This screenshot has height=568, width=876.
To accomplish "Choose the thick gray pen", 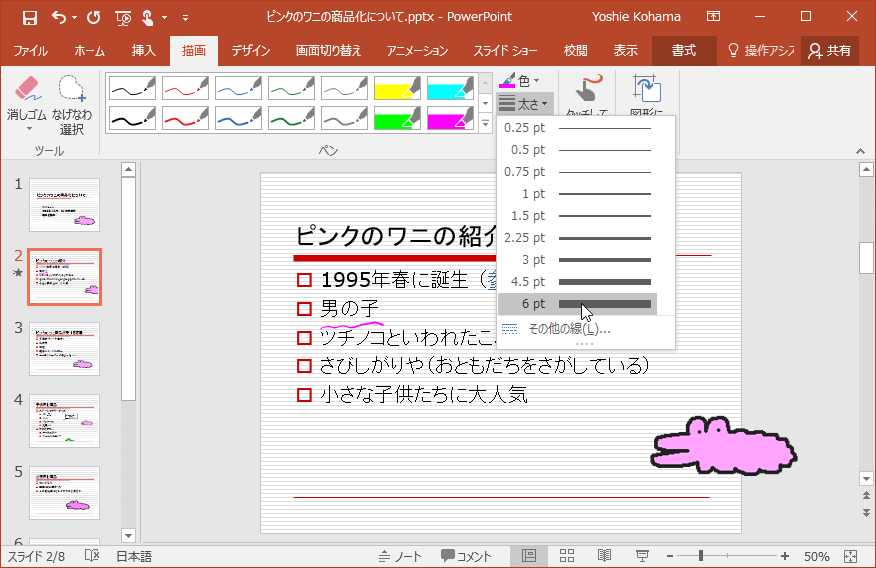I will pyautogui.click(x=345, y=118).
